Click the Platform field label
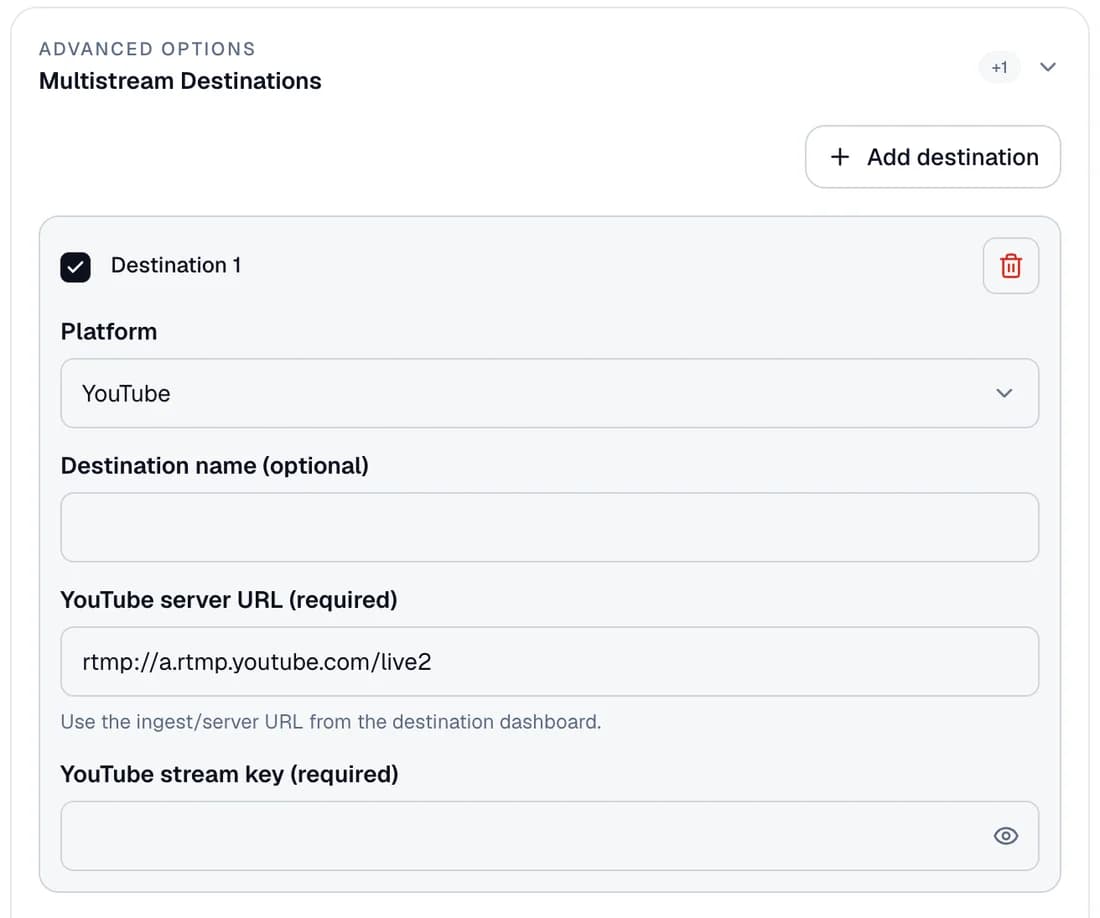 [x=109, y=332]
